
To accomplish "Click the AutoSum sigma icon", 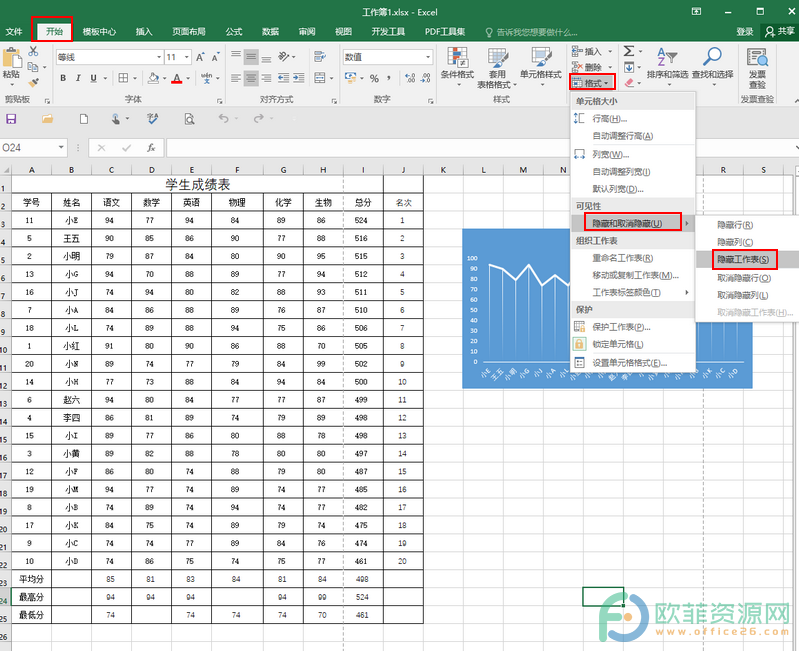I will pos(629,51).
